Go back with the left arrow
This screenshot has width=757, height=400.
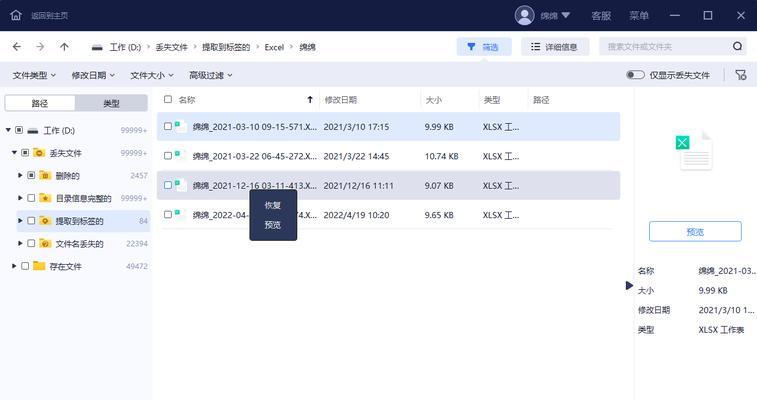click(x=17, y=47)
